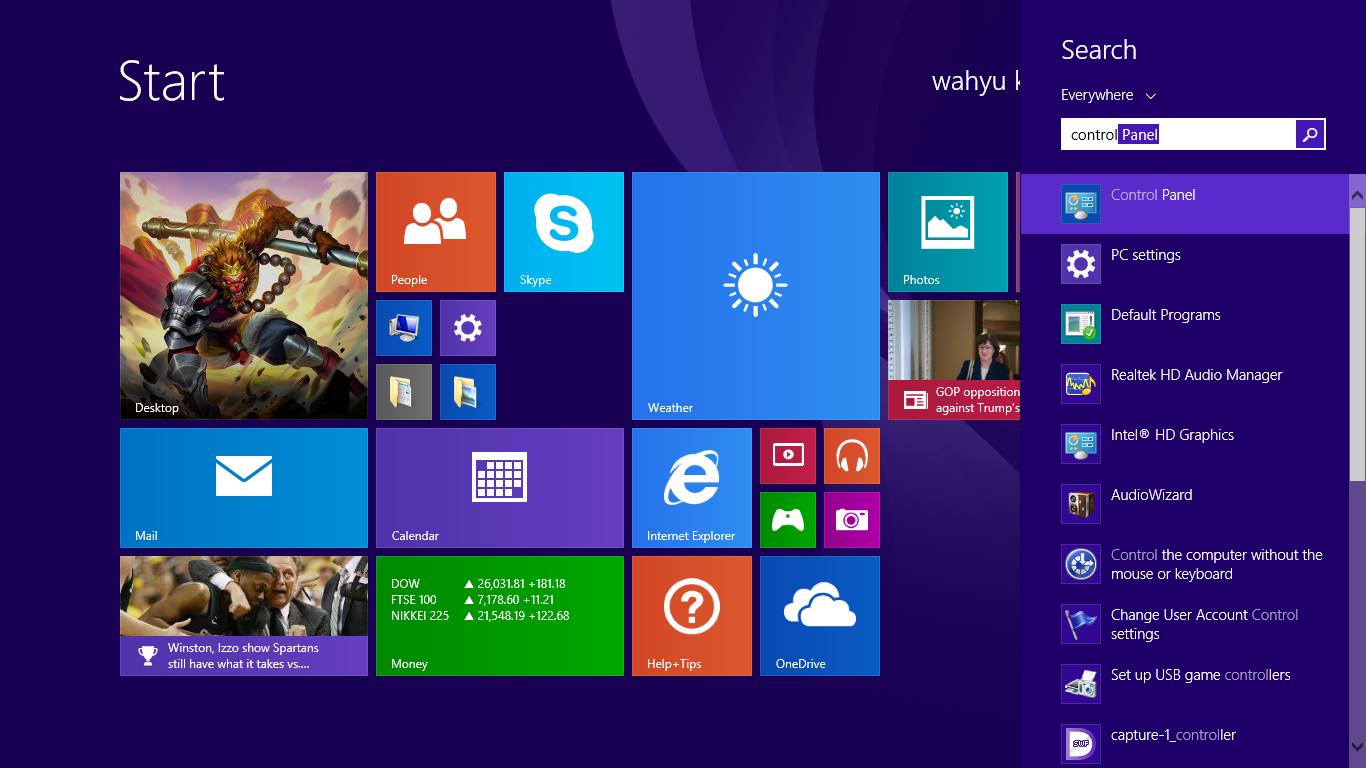Screen dimensions: 1366x768
Task: Open the gray Documents folder tile
Action: click(x=404, y=392)
